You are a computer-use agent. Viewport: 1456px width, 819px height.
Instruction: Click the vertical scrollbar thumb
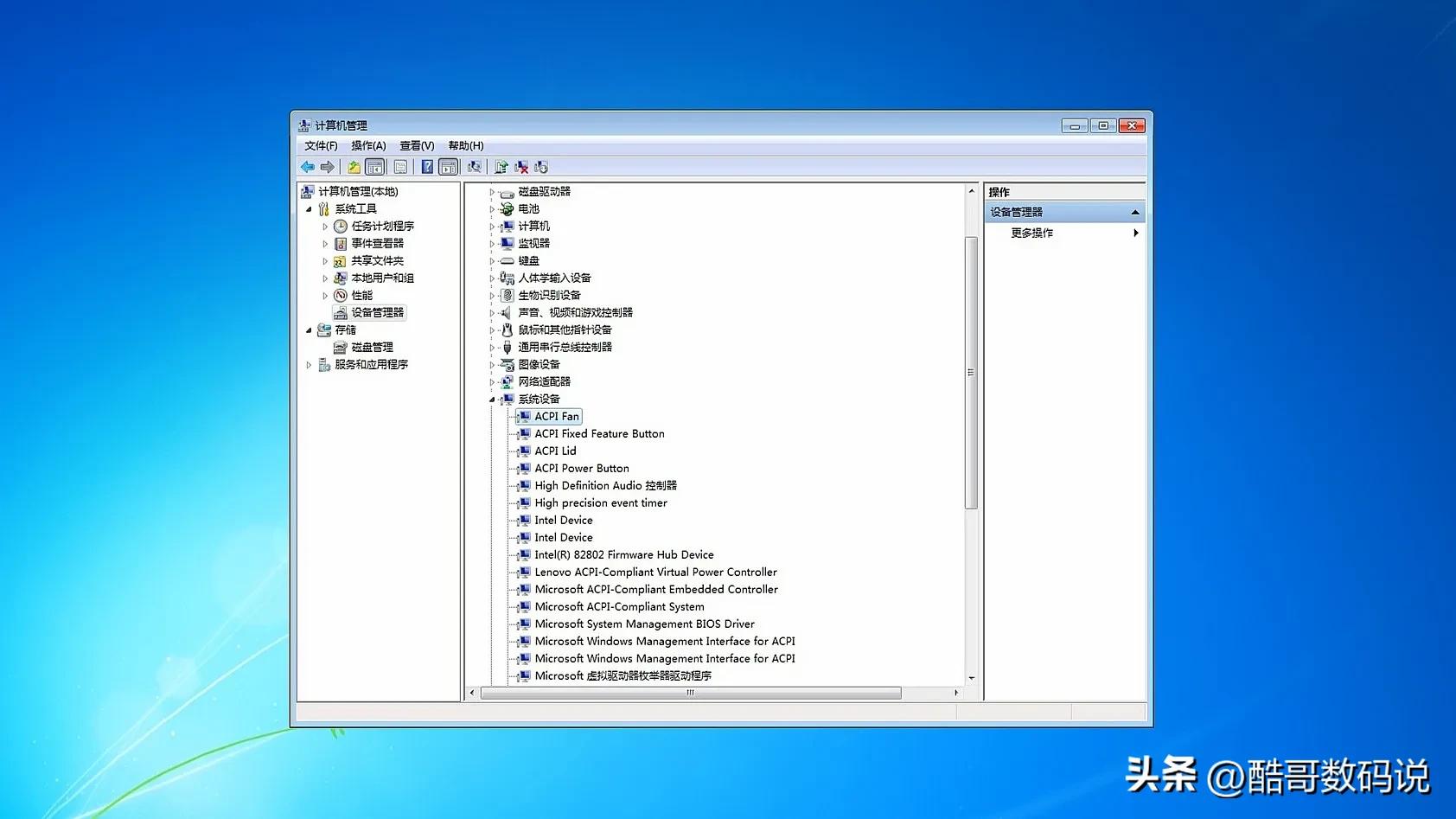click(971, 372)
